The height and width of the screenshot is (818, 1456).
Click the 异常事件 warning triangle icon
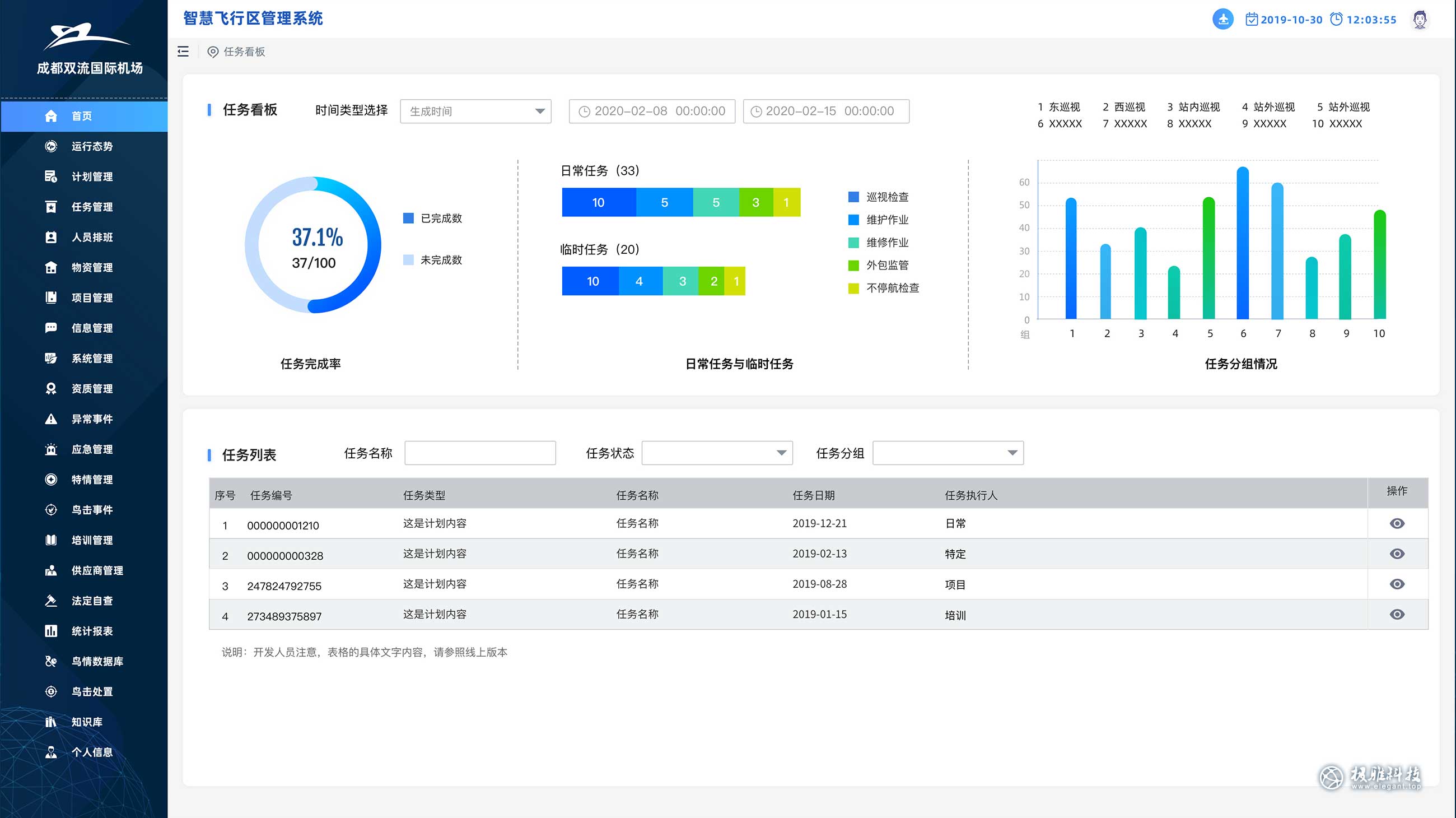pyautogui.click(x=51, y=419)
